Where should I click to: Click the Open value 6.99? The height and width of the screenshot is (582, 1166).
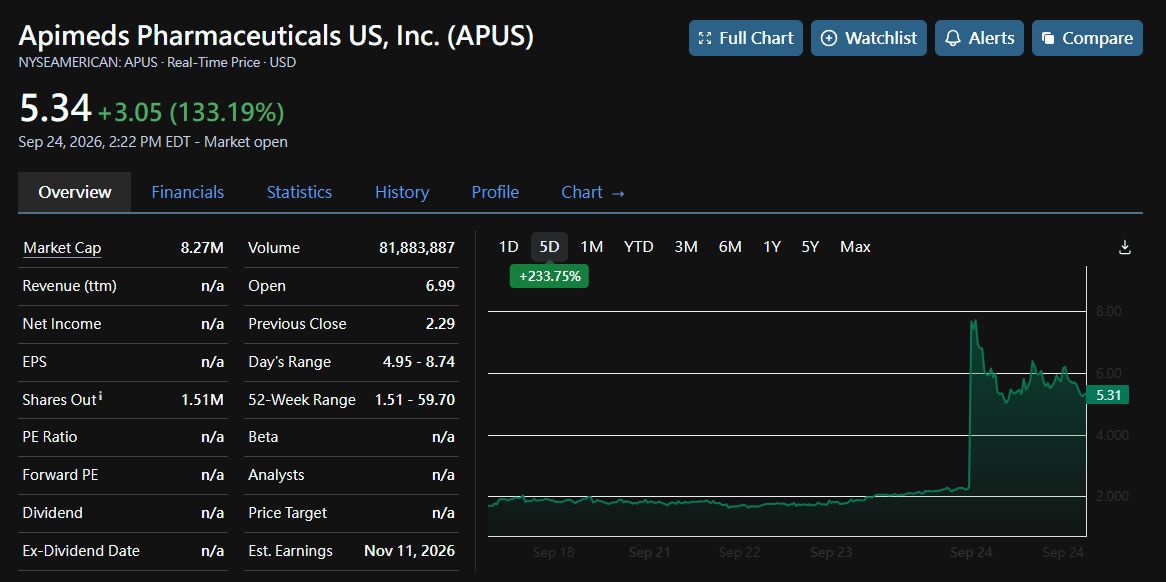[x=442, y=286]
